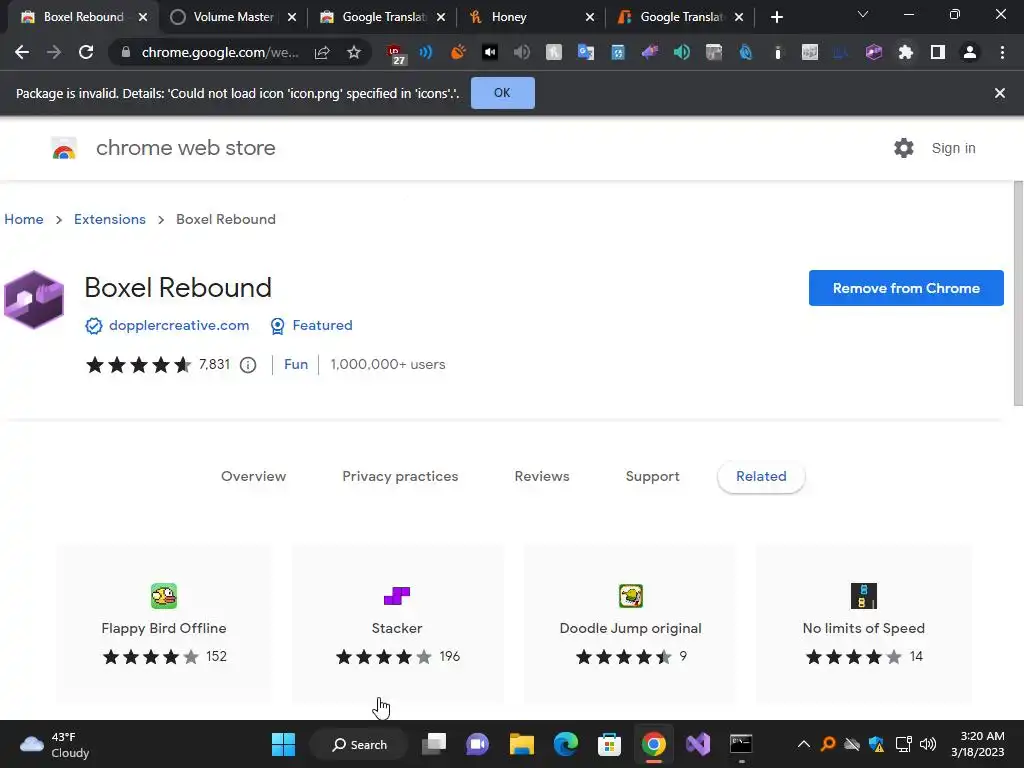
Task: Open the Stacker extension card
Action: pos(397,624)
